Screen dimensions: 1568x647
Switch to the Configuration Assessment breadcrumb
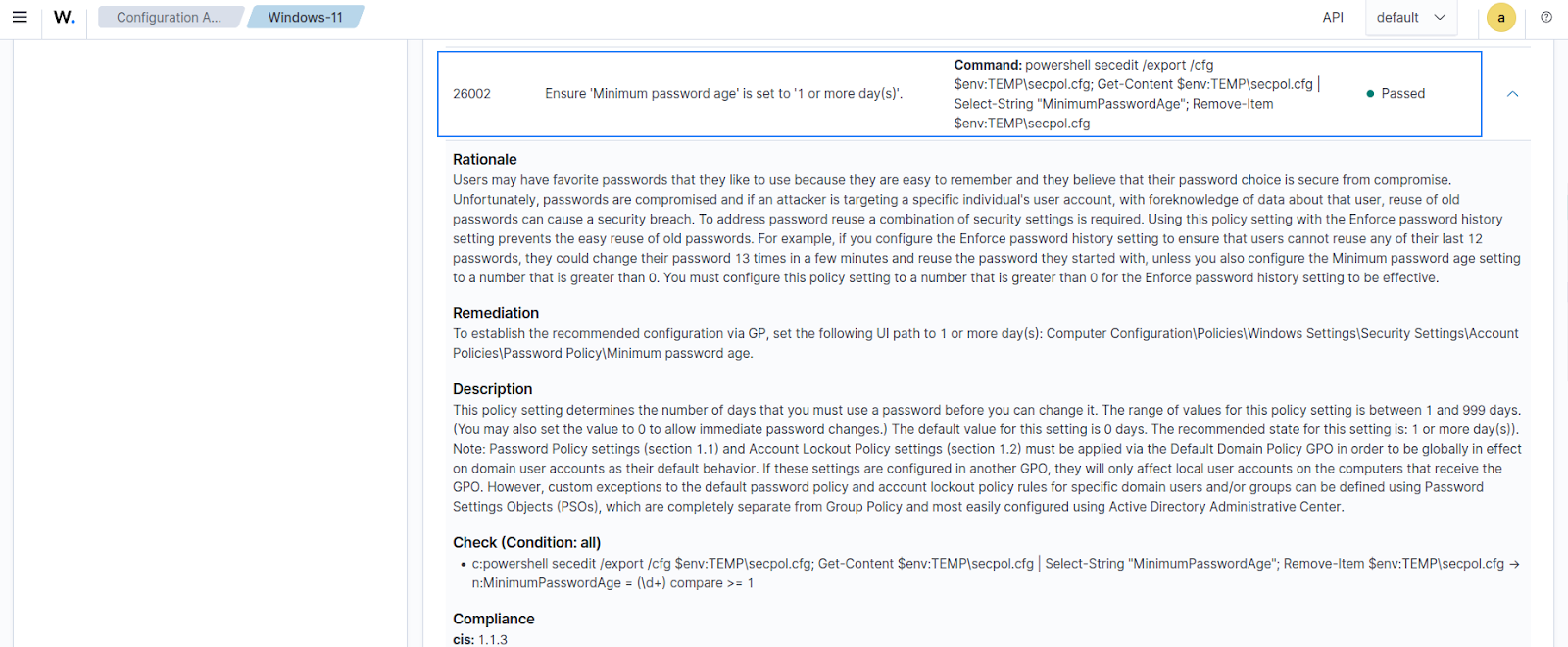point(171,17)
